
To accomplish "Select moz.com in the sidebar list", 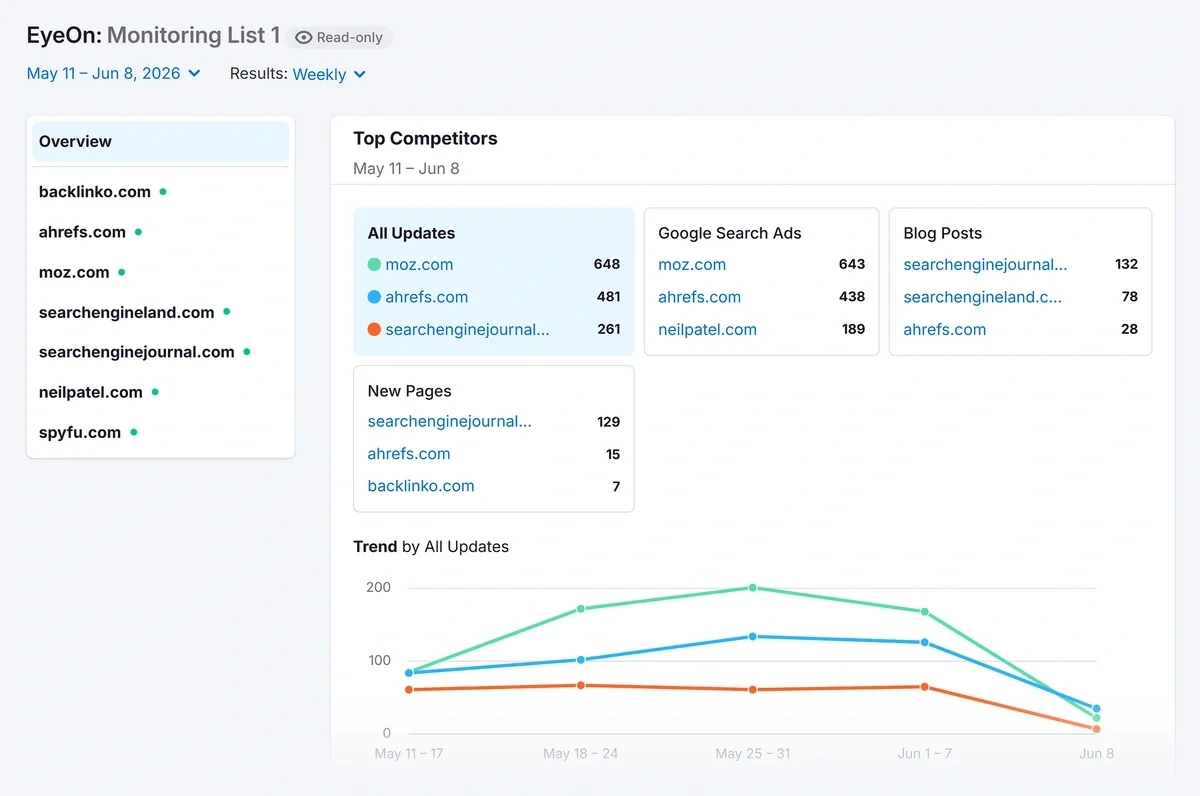I will click(74, 271).
